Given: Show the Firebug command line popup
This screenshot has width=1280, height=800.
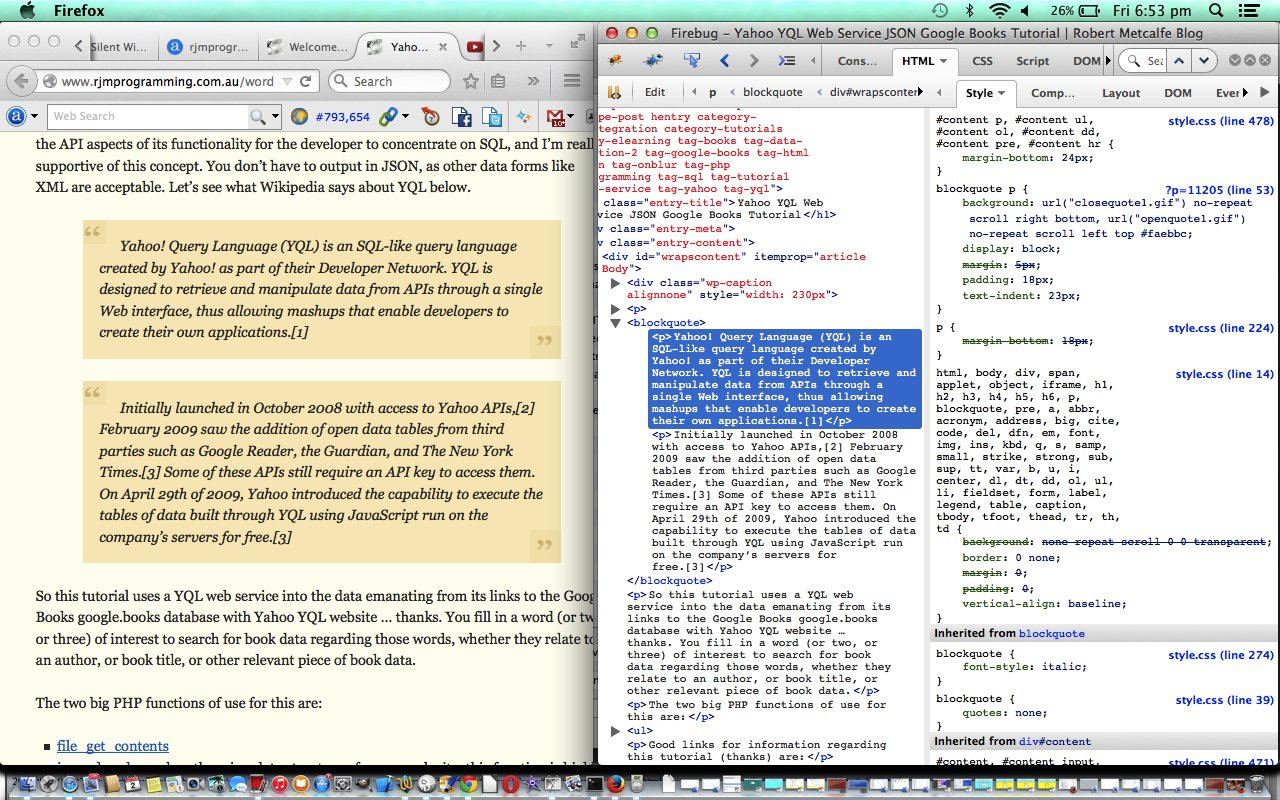Looking at the screenshot, I should click(787, 61).
